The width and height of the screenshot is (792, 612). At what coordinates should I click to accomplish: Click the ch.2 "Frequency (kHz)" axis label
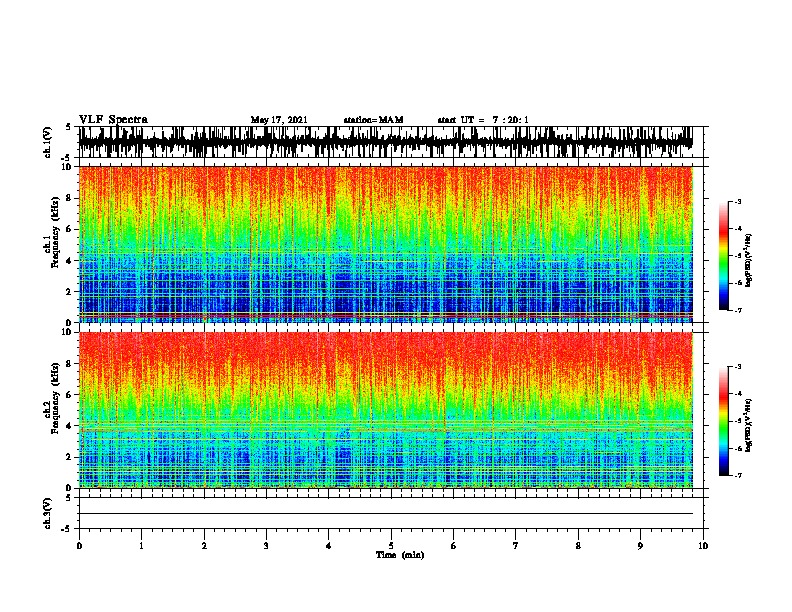coord(55,398)
